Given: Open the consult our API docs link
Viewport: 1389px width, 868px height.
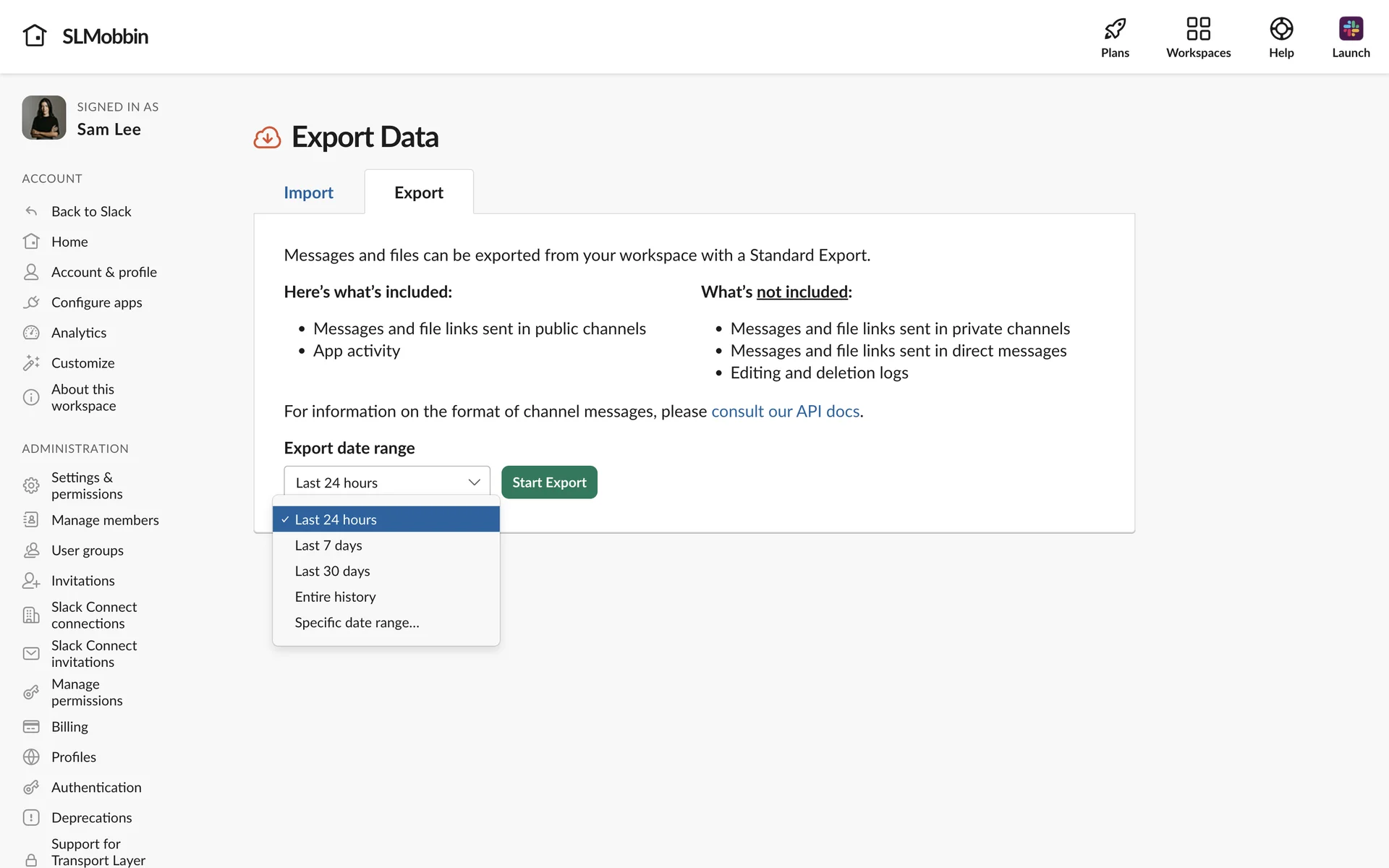Looking at the screenshot, I should point(785,412).
